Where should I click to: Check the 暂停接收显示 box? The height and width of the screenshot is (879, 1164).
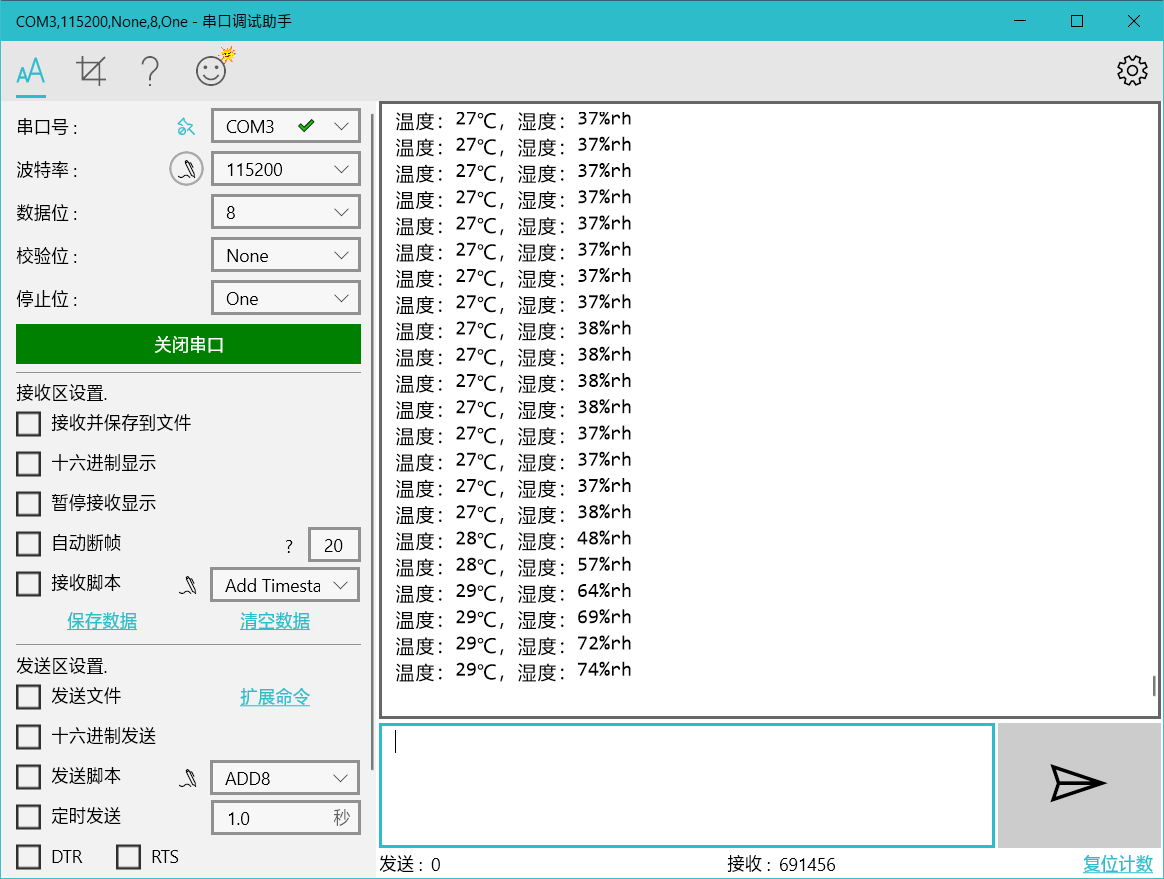(x=28, y=504)
